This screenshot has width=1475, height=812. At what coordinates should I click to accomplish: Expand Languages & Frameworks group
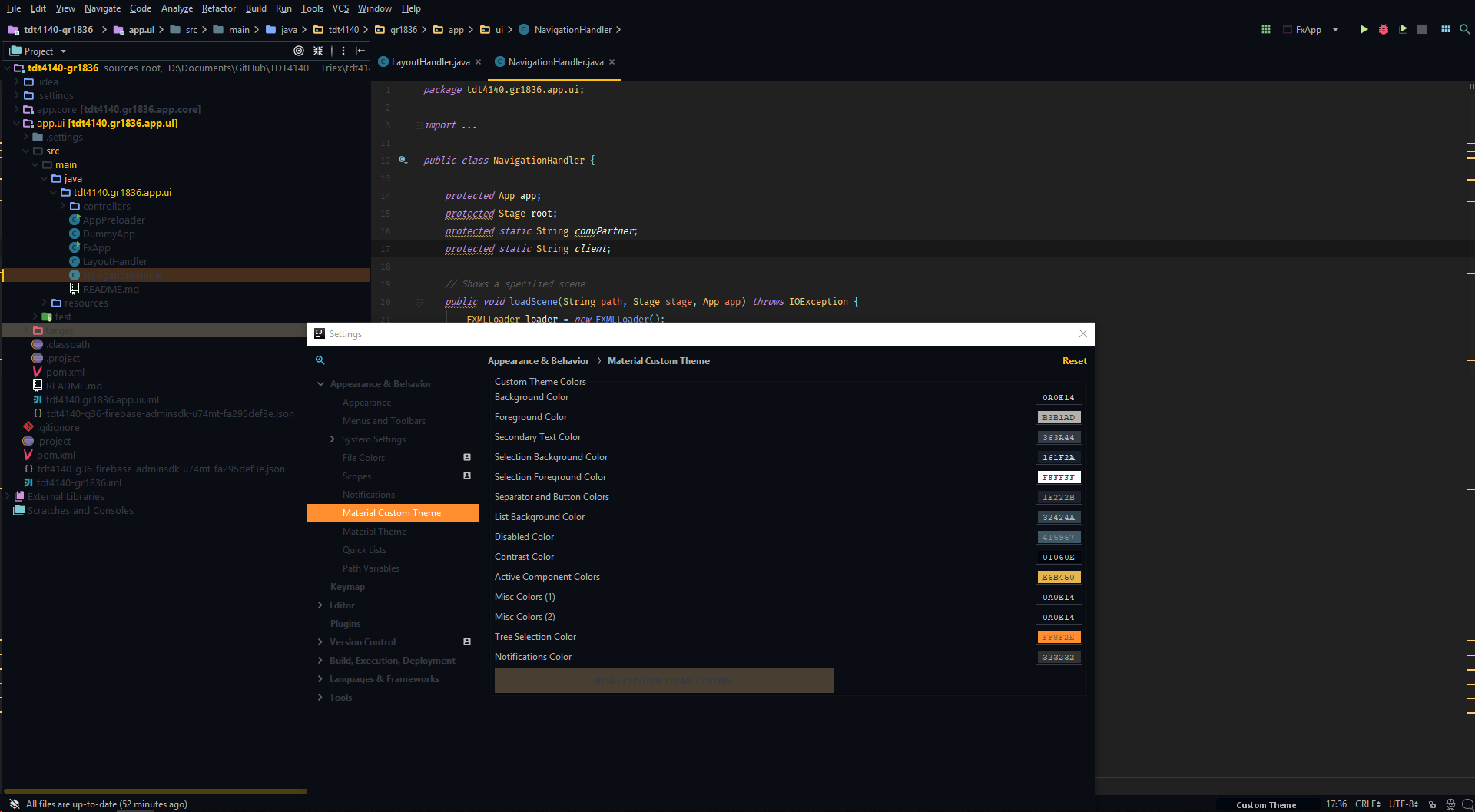pos(320,679)
